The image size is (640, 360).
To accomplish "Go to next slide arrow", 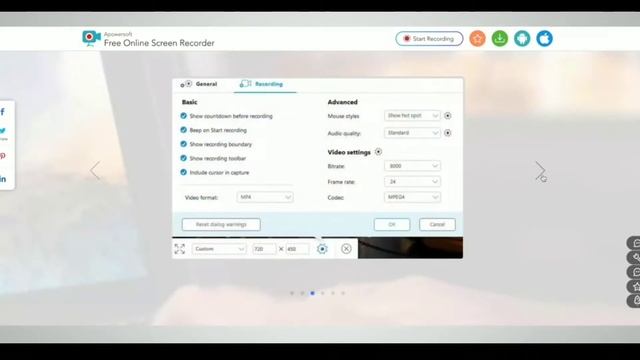I will click(x=540, y=170).
